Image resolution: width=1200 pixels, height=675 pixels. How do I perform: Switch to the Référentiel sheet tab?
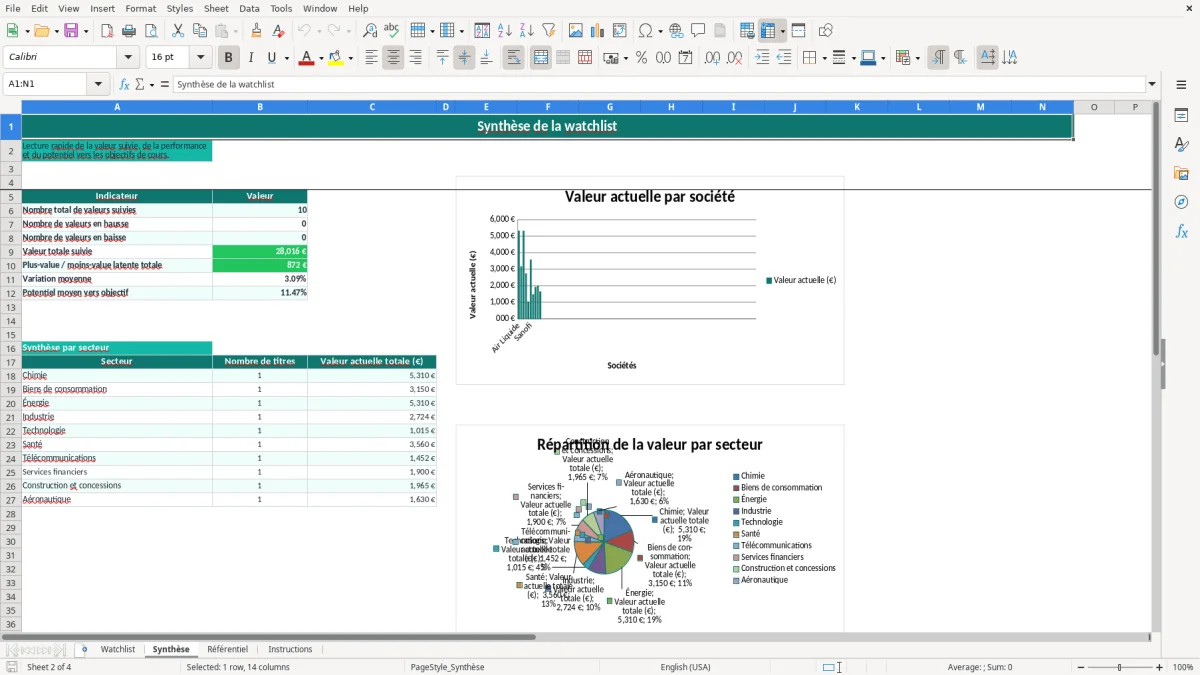point(227,649)
